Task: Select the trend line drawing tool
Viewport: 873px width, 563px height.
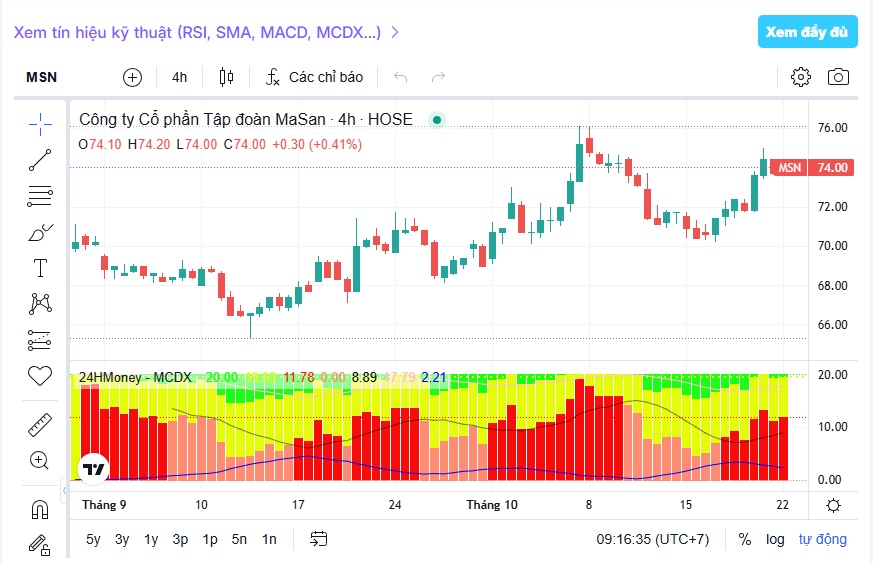Action: click(x=40, y=160)
